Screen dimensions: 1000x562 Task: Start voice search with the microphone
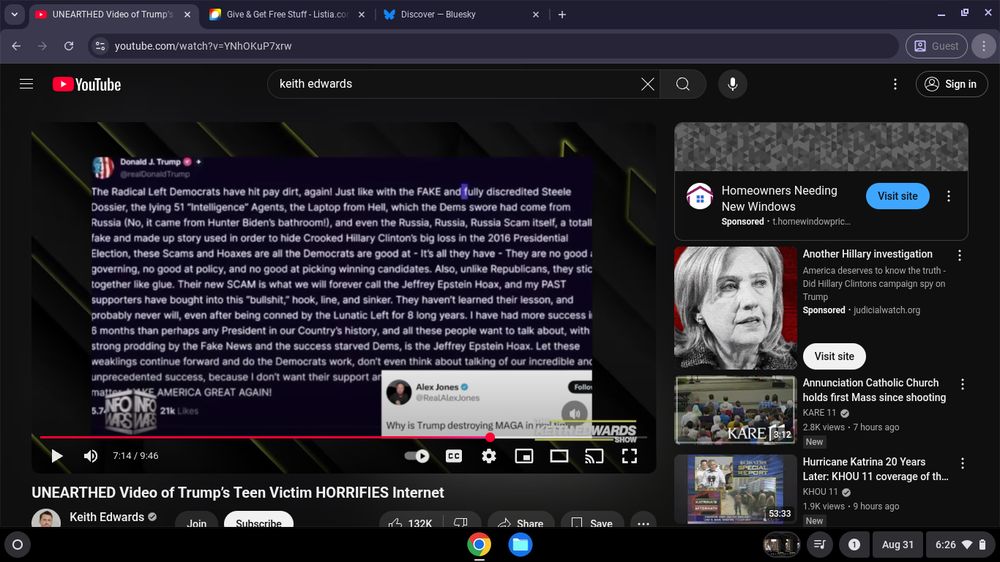pos(733,84)
